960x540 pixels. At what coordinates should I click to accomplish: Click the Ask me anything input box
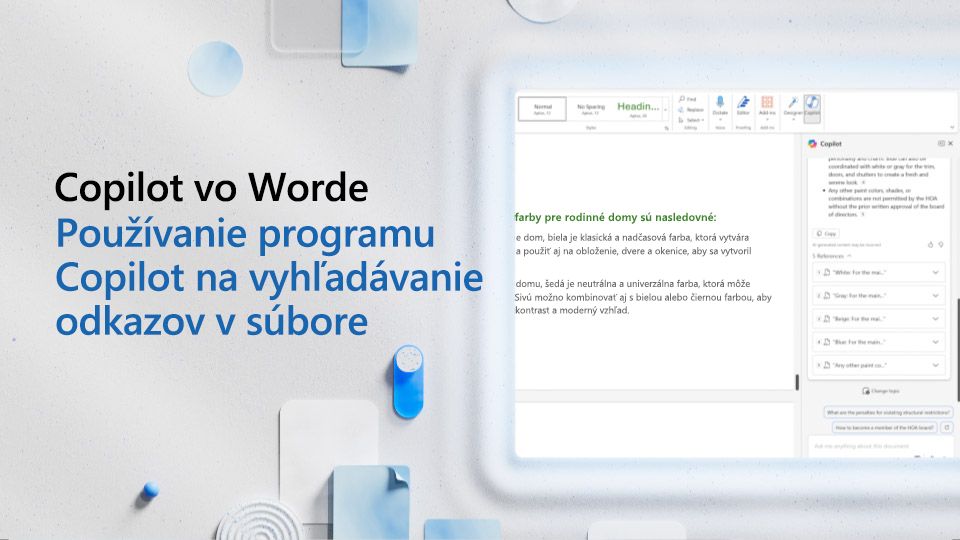click(879, 446)
